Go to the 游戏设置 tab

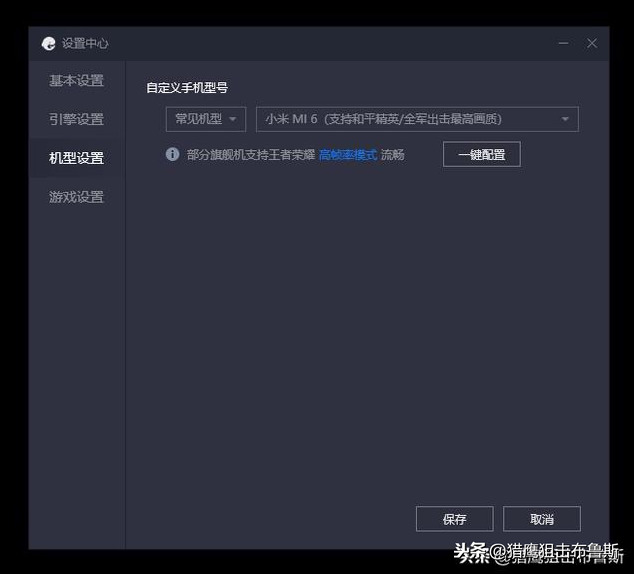77,197
